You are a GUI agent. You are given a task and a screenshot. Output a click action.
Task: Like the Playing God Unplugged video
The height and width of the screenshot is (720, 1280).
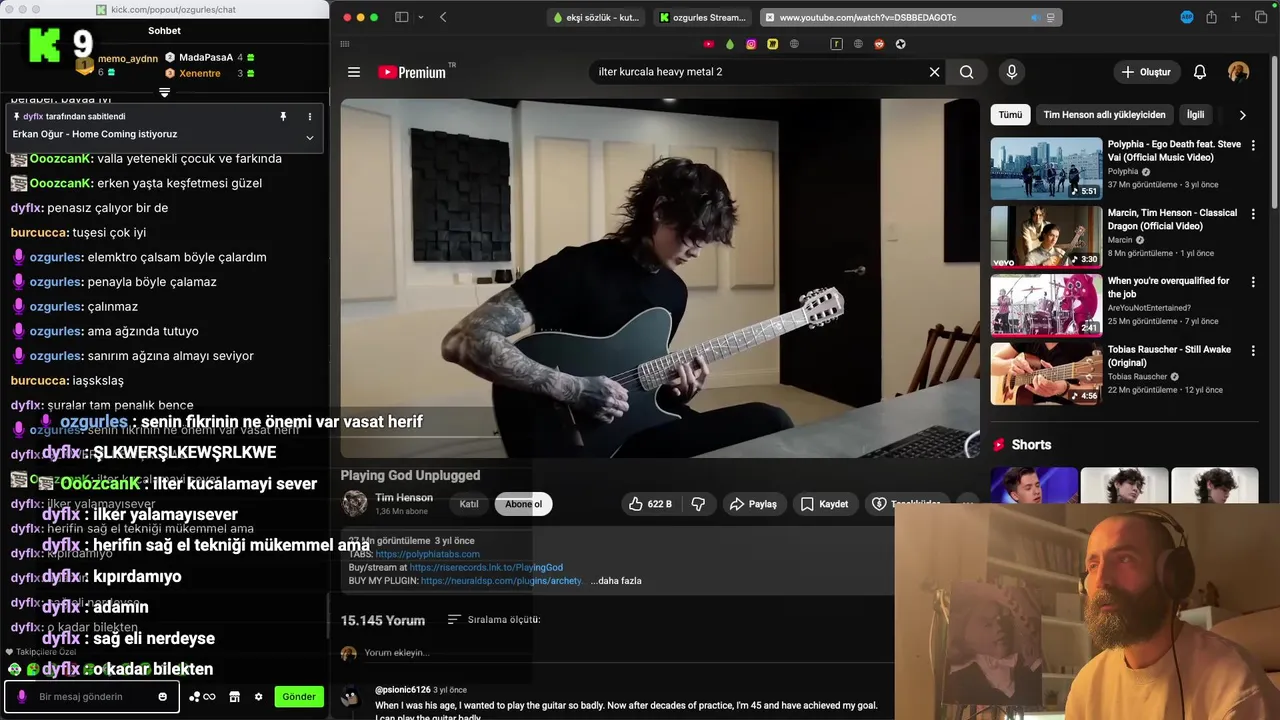(650, 504)
